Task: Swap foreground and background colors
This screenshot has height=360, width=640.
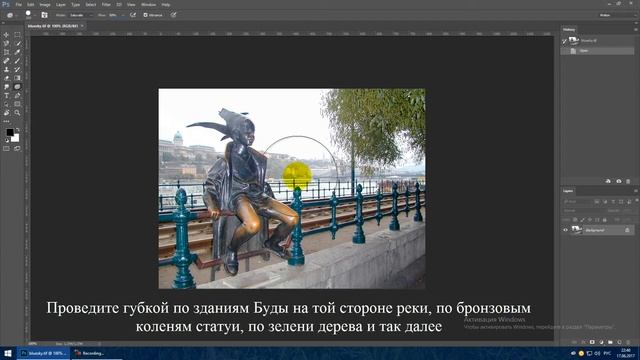Action: coord(17,130)
